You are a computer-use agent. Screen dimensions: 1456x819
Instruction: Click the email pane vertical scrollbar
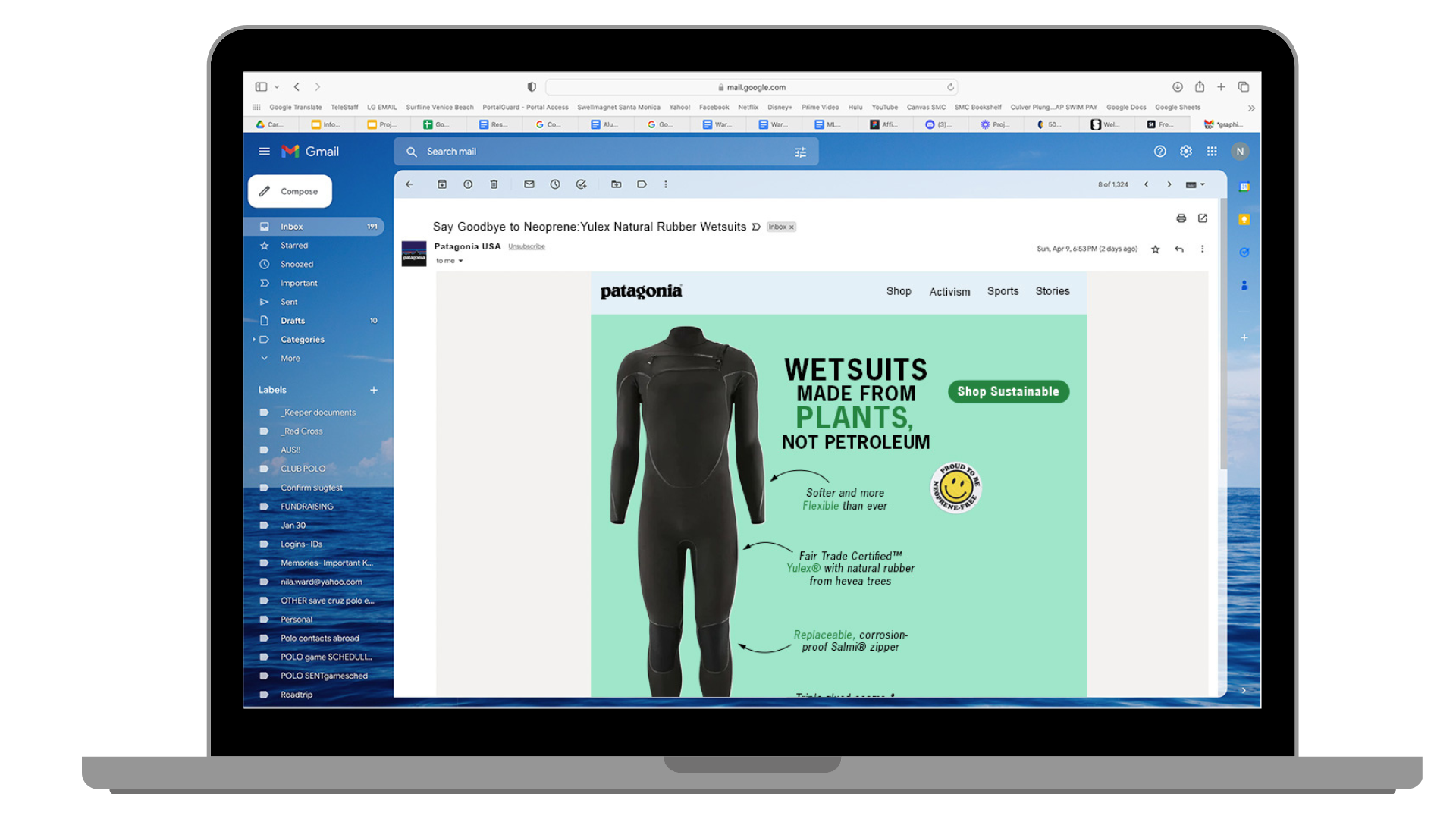coord(1223,334)
